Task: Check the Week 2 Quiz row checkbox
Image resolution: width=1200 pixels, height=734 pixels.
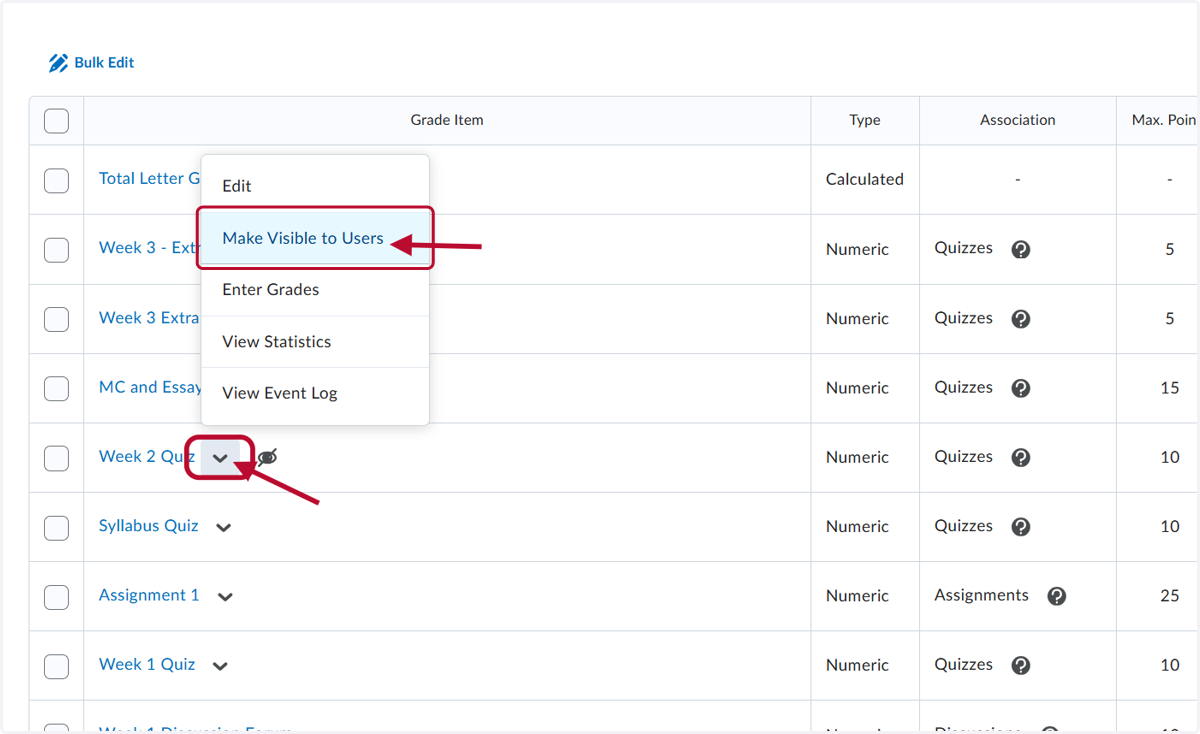Action: coord(57,458)
